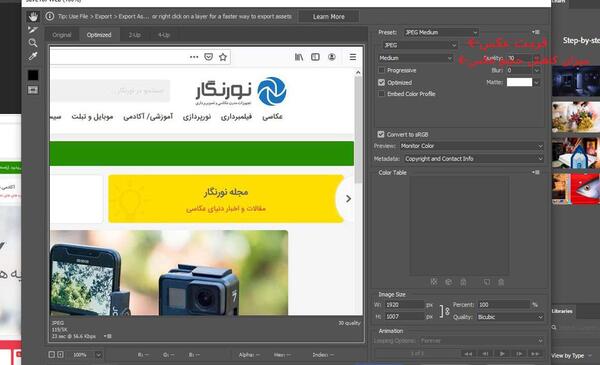Click the new color icon under Color Table
Screen dimensions: 600x365
pyautogui.click(x=487, y=282)
